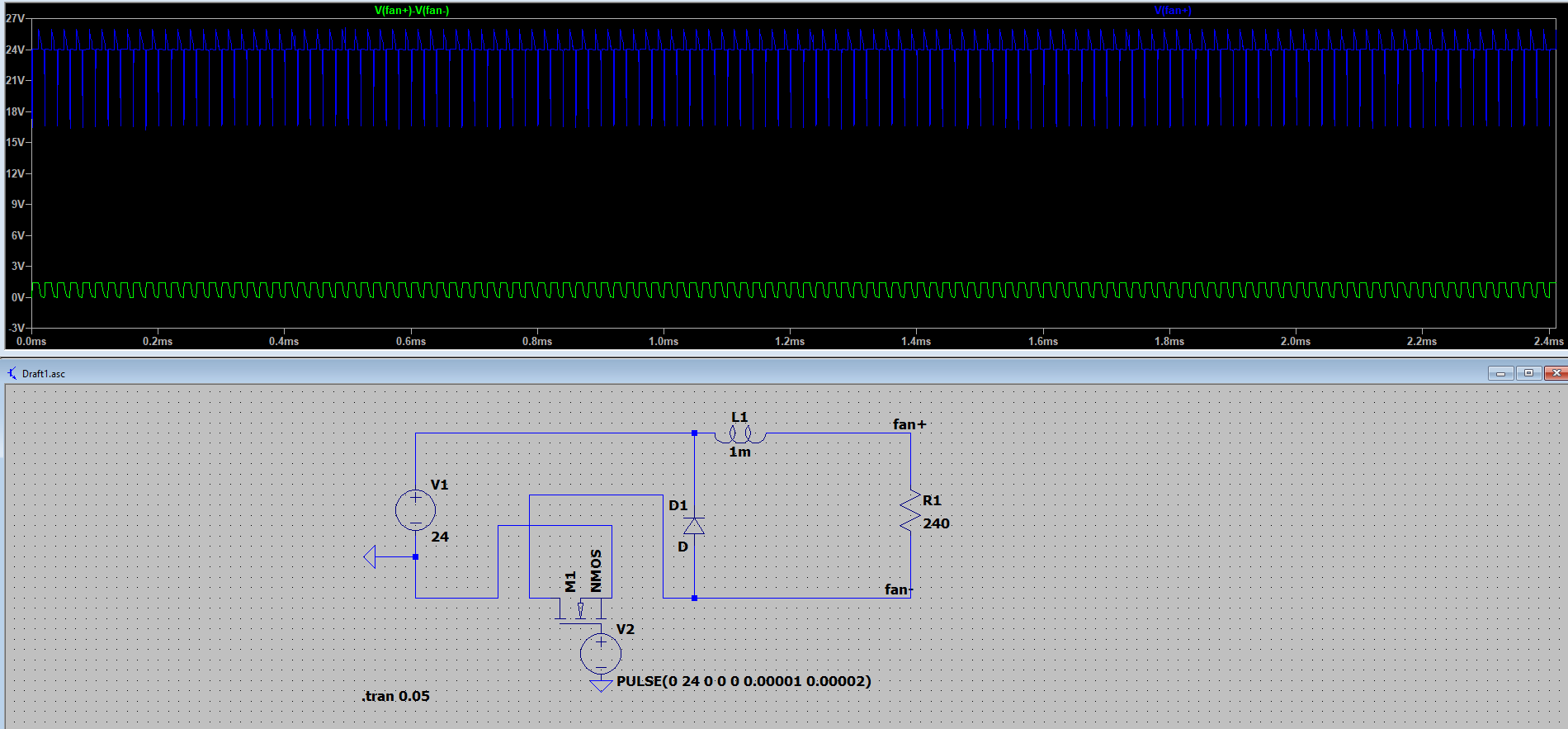Click the 2.4ms time axis label

coord(1548,341)
